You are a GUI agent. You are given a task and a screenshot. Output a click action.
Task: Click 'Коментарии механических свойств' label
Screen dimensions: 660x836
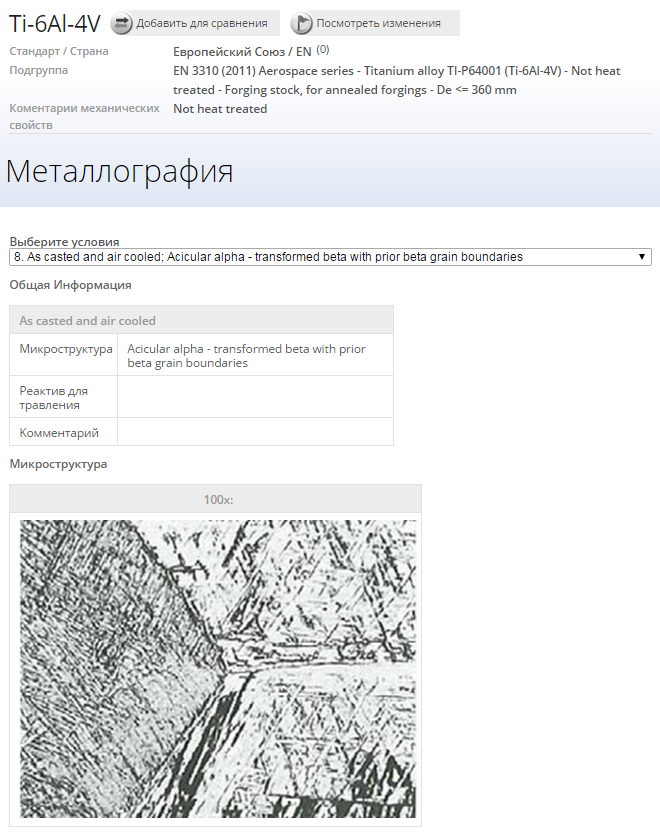(84, 116)
